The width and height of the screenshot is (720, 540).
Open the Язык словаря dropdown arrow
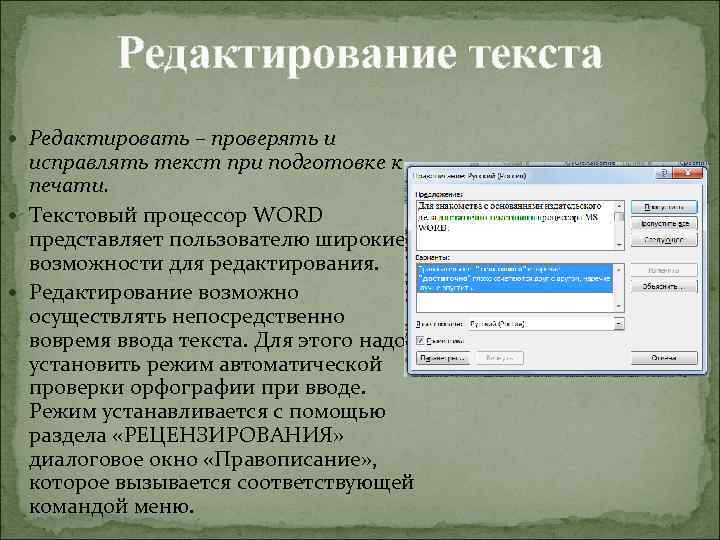[x=619, y=324]
